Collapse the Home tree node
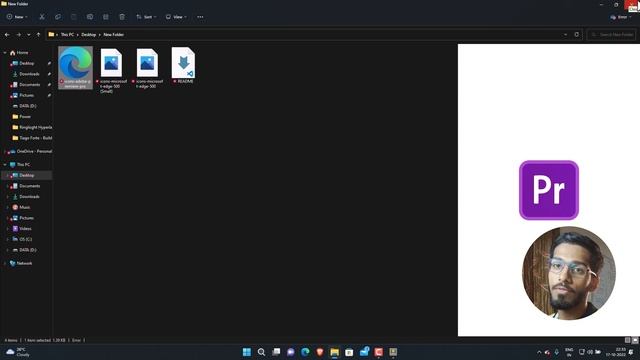This screenshot has height=360, width=640. tap(5, 53)
